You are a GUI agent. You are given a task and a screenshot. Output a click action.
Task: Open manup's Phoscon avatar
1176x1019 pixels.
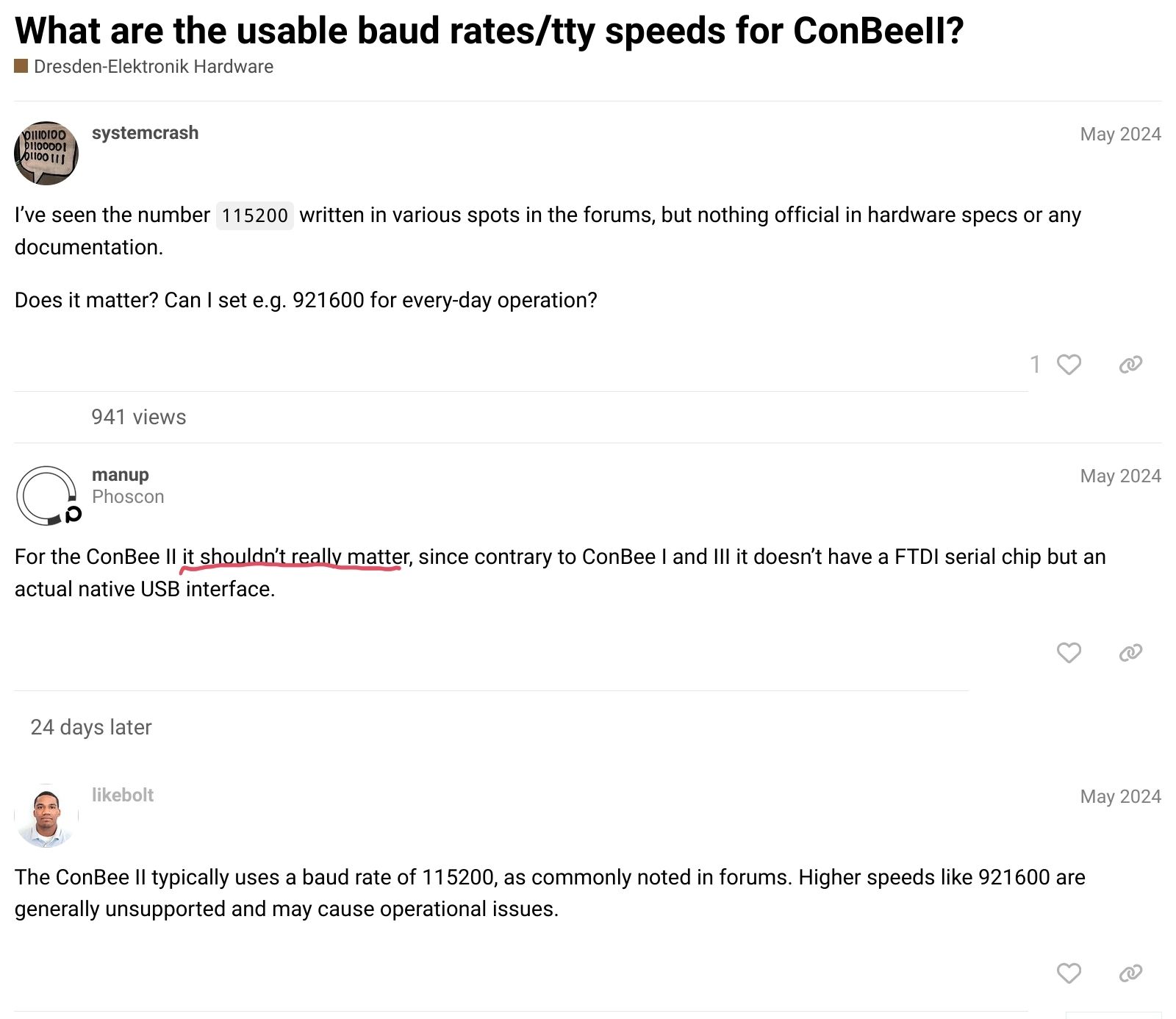46,495
